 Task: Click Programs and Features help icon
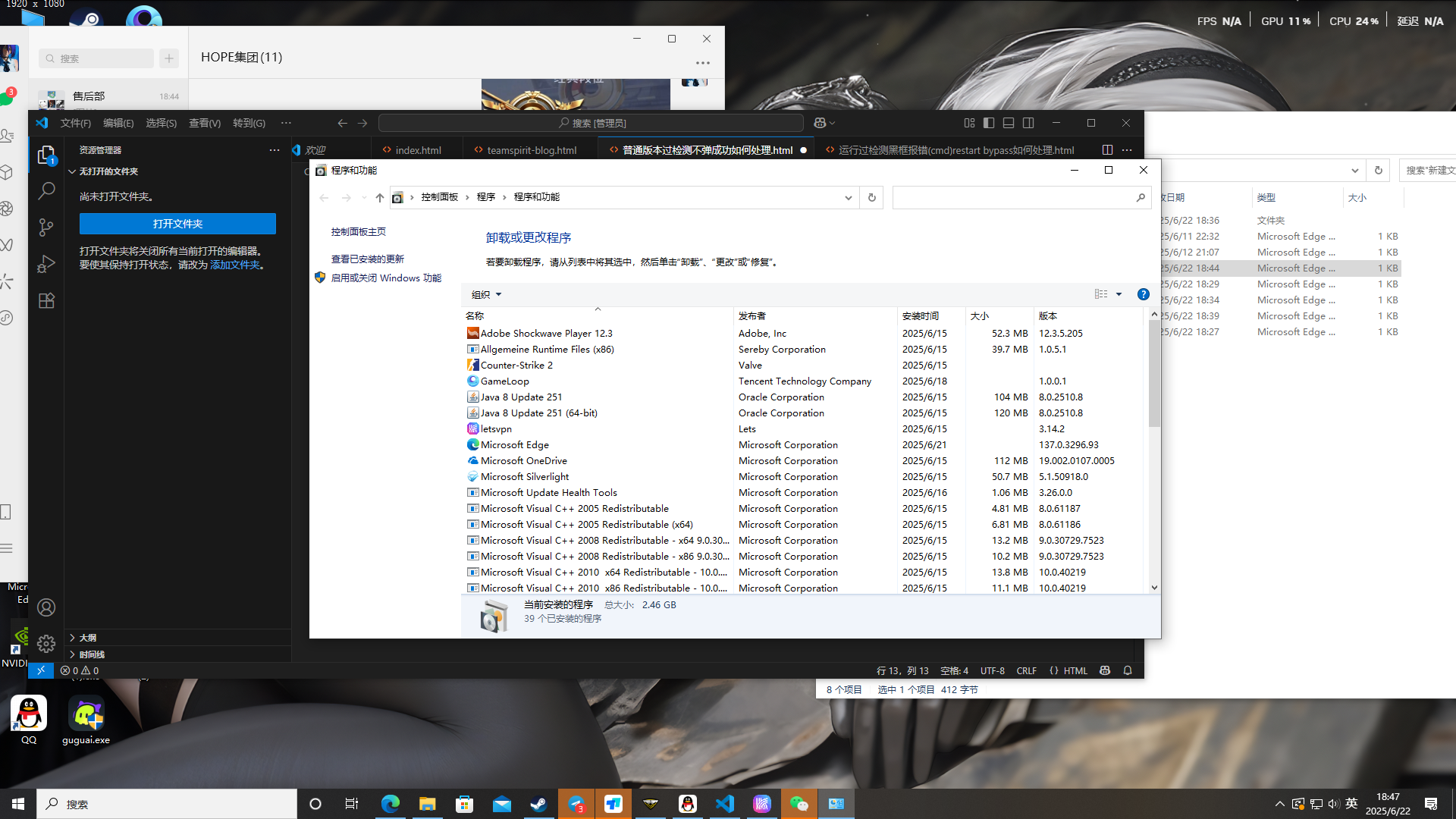(1144, 294)
